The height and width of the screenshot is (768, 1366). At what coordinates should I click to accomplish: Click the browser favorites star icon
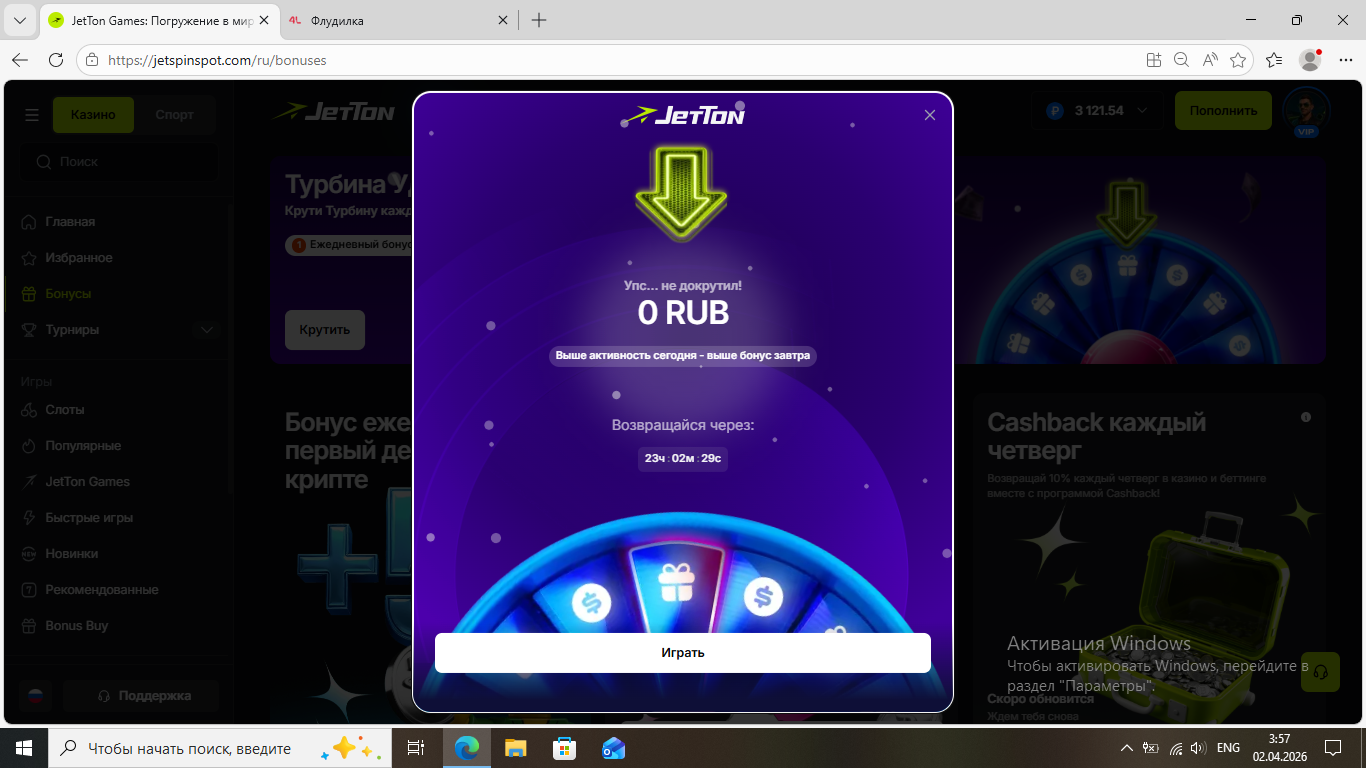pos(1238,60)
